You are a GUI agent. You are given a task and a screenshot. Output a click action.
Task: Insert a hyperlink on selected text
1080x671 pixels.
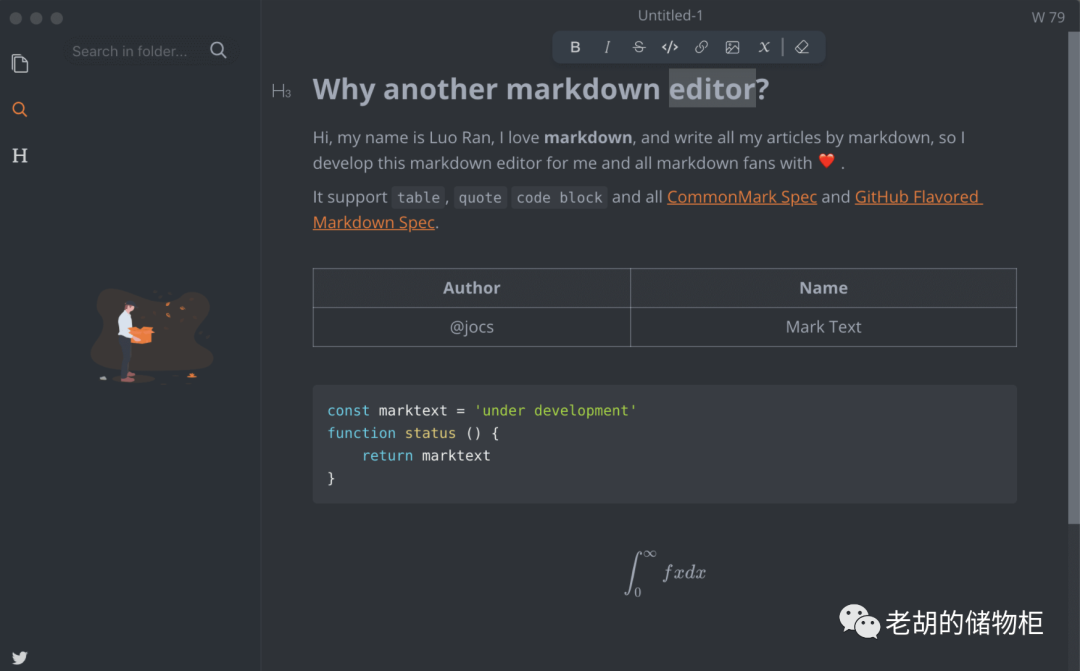pyautogui.click(x=701, y=48)
